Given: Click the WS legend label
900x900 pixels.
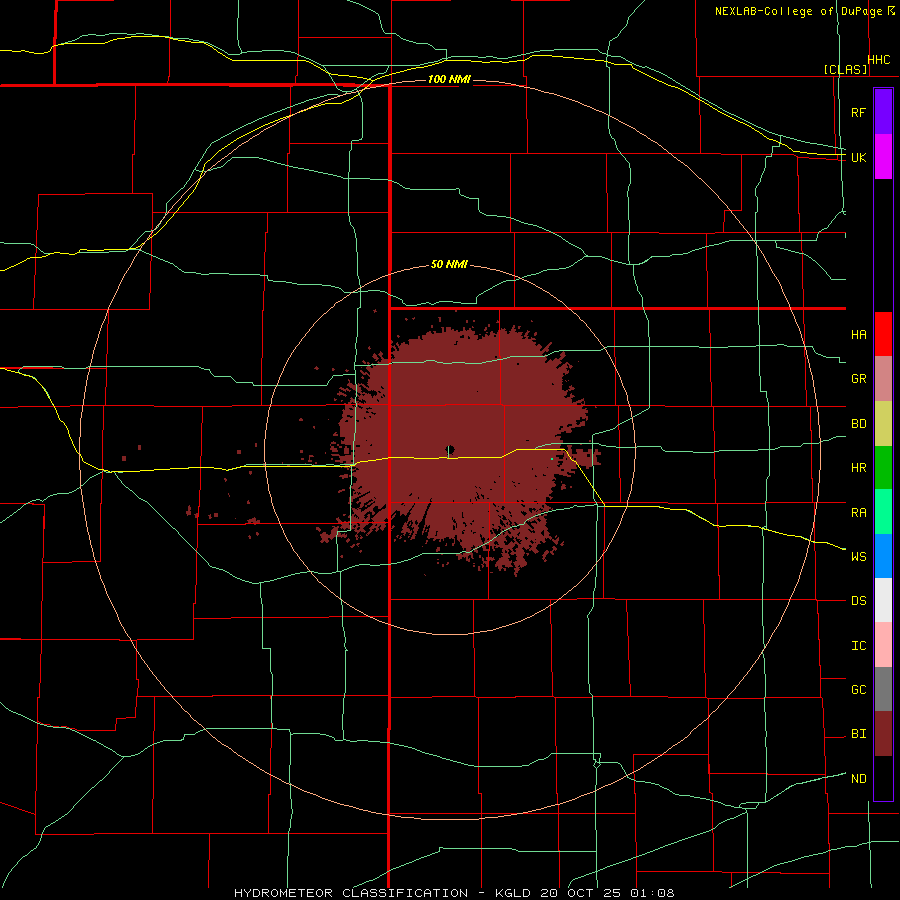Looking at the screenshot, I should pos(858,557).
